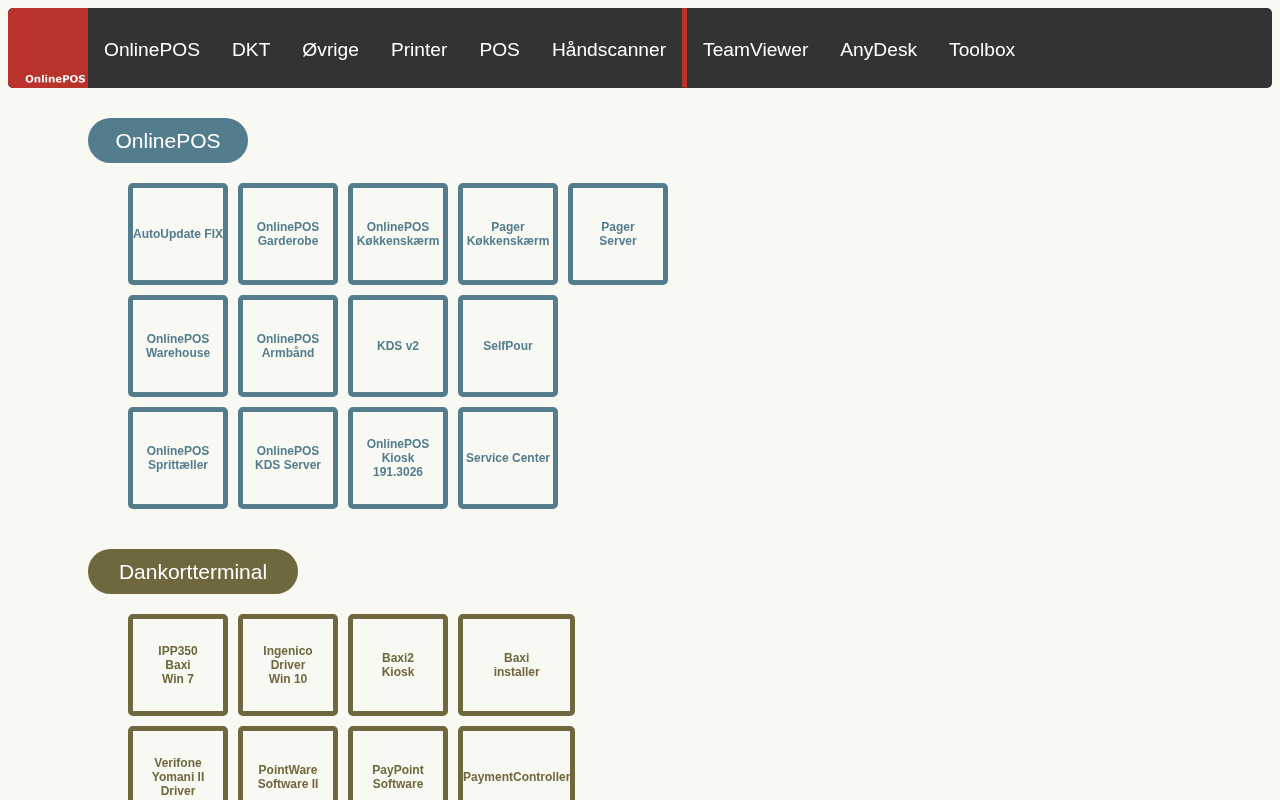Download AutoUpdate FIX tile

pos(178,234)
